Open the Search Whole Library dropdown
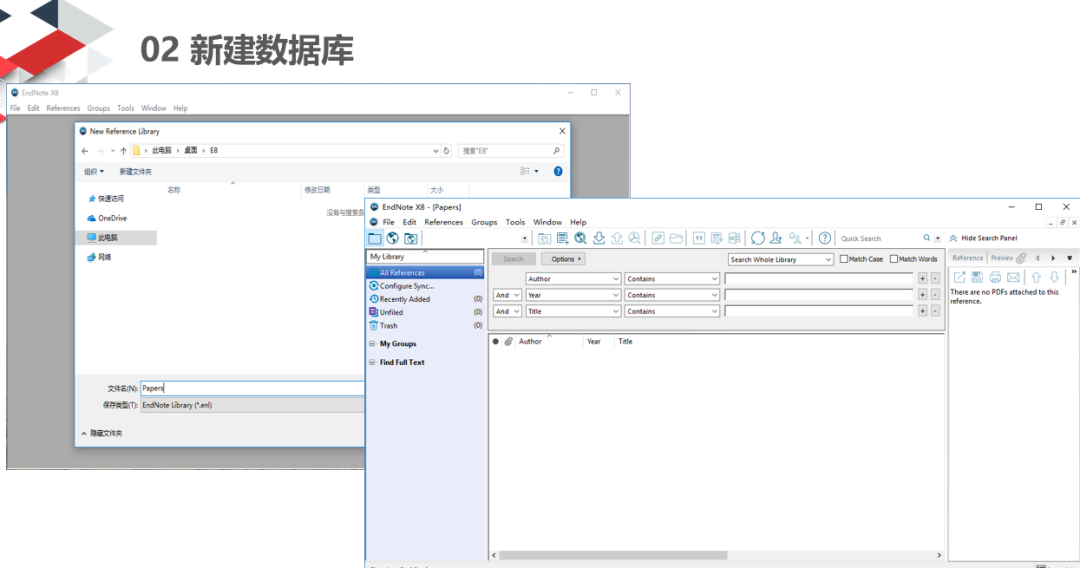 780,260
